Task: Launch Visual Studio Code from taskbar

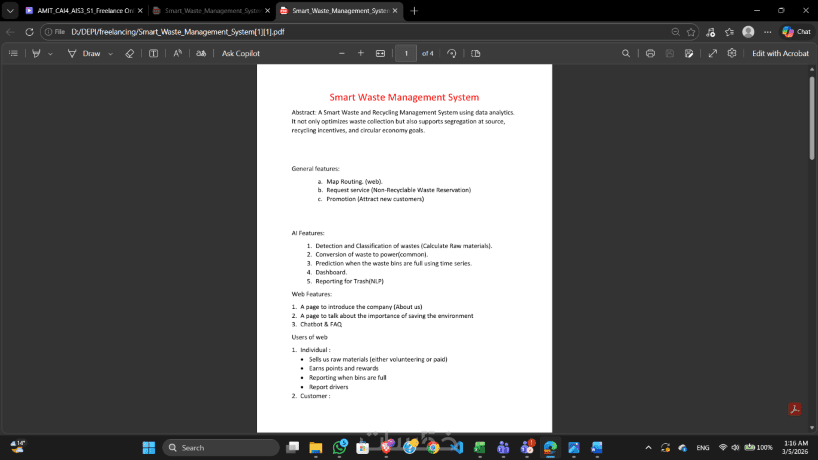Action: point(456,447)
